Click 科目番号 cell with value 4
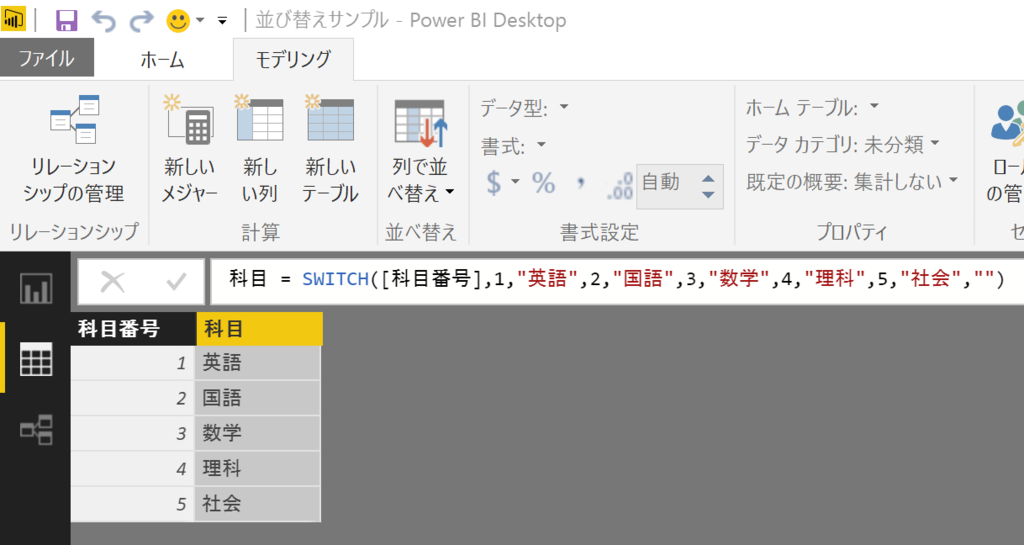Viewport: 1024px width, 545px height. tap(133, 469)
